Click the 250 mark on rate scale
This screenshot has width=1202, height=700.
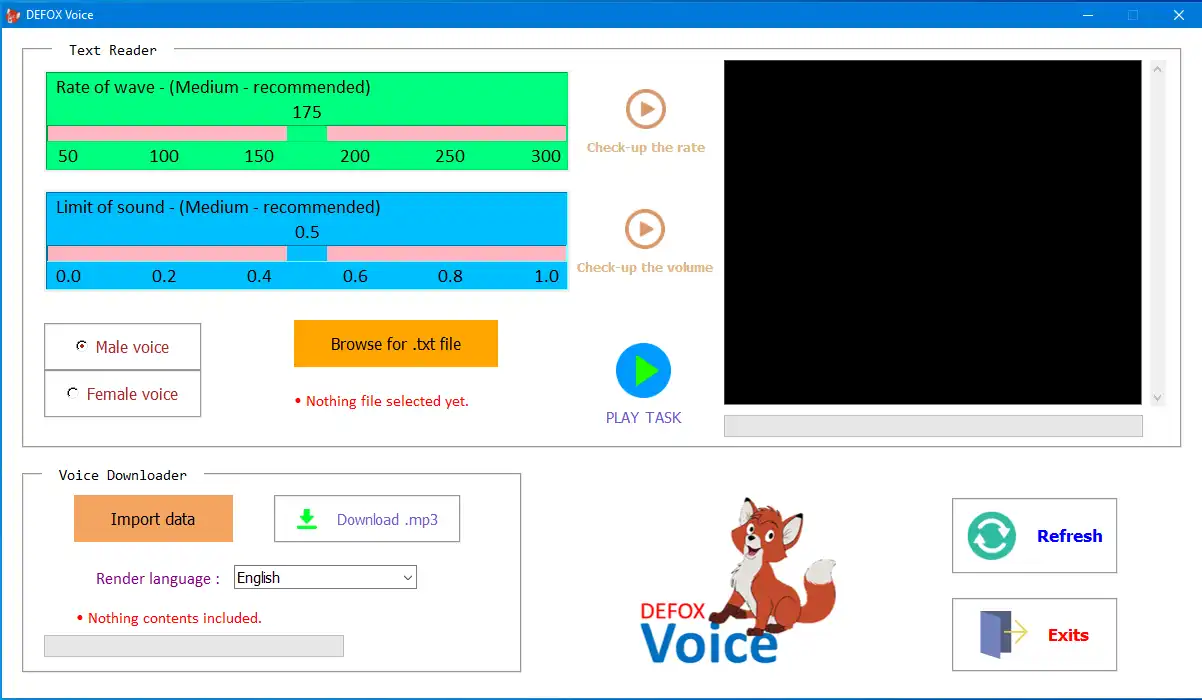450,156
